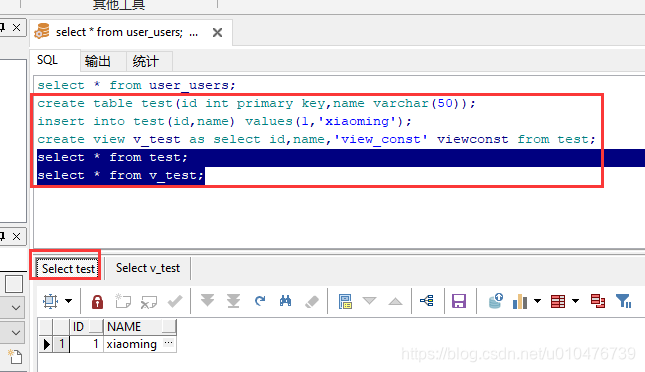Switch to the Select test result tab
The width and height of the screenshot is (645, 372).
pyautogui.click(x=67, y=269)
